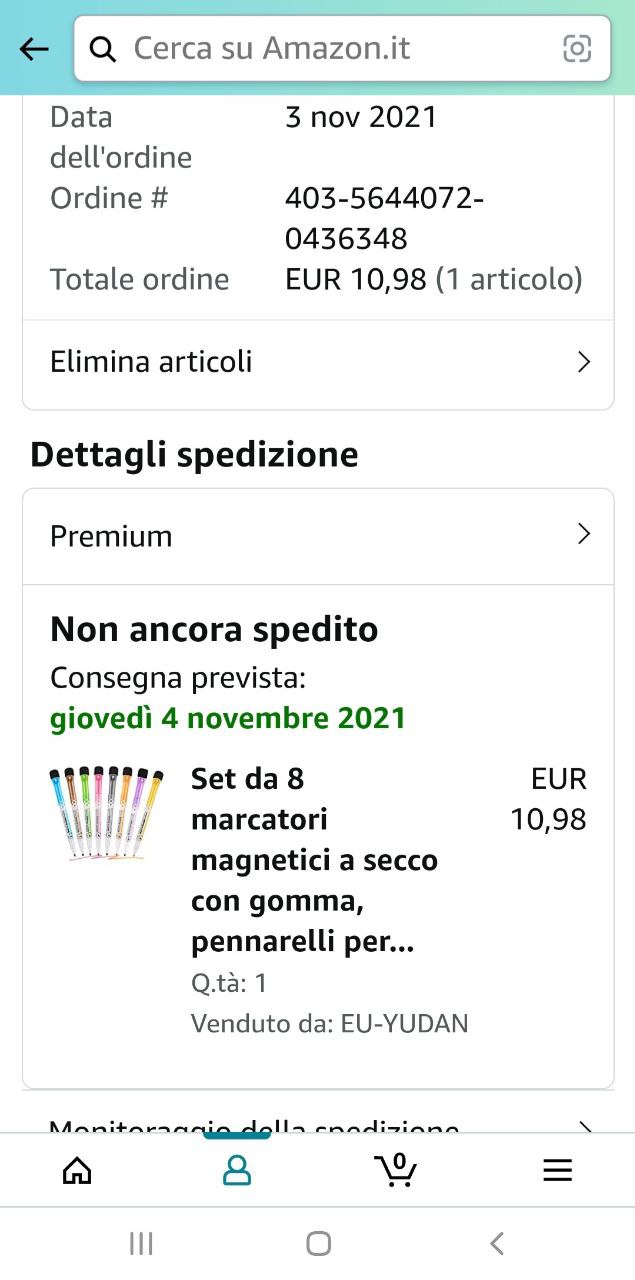This screenshot has width=635, height=1280.
Task: Open the markers product thumbnail
Action: (x=106, y=813)
